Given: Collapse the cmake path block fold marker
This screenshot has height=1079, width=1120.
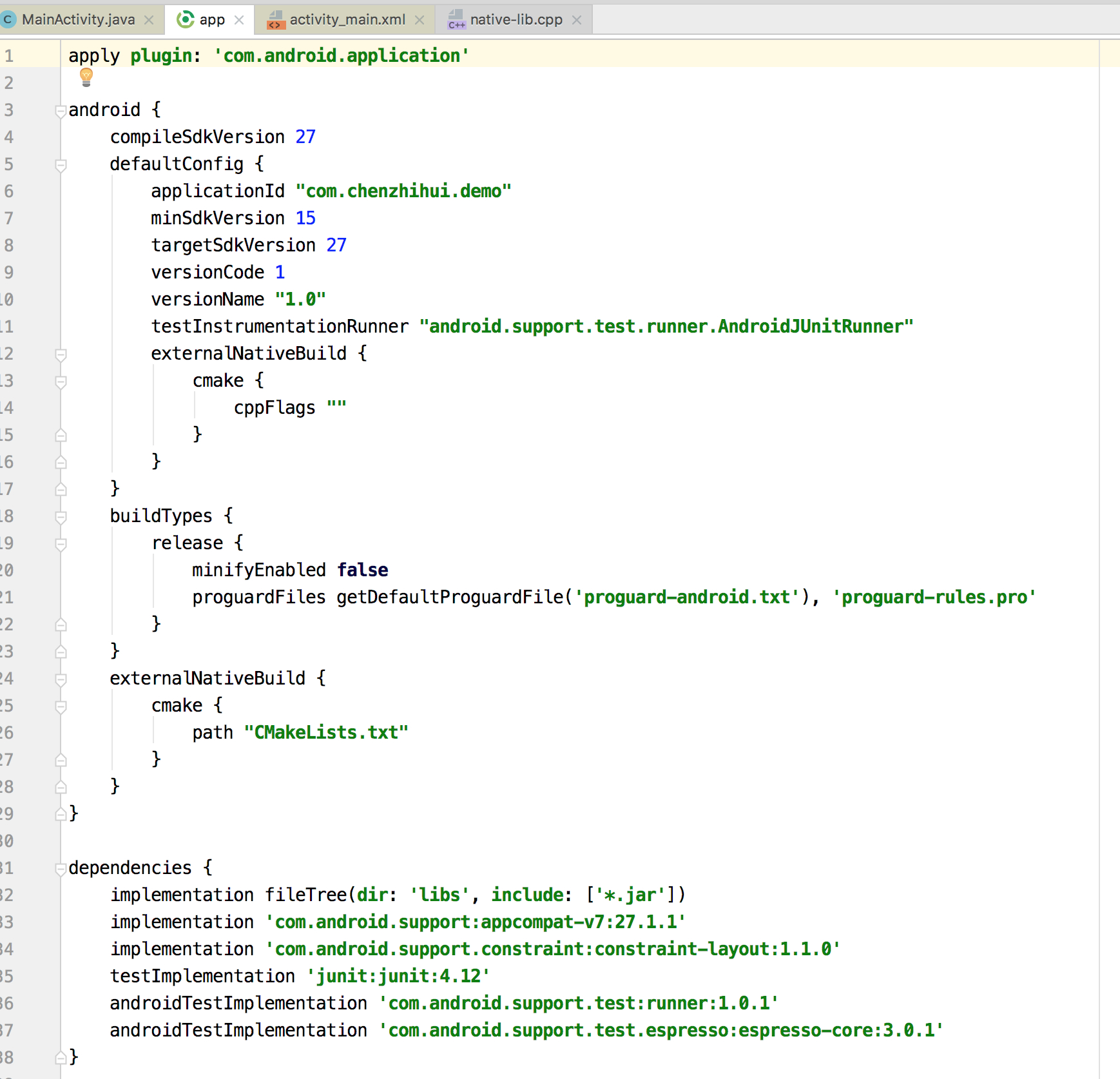Looking at the screenshot, I should [61, 706].
